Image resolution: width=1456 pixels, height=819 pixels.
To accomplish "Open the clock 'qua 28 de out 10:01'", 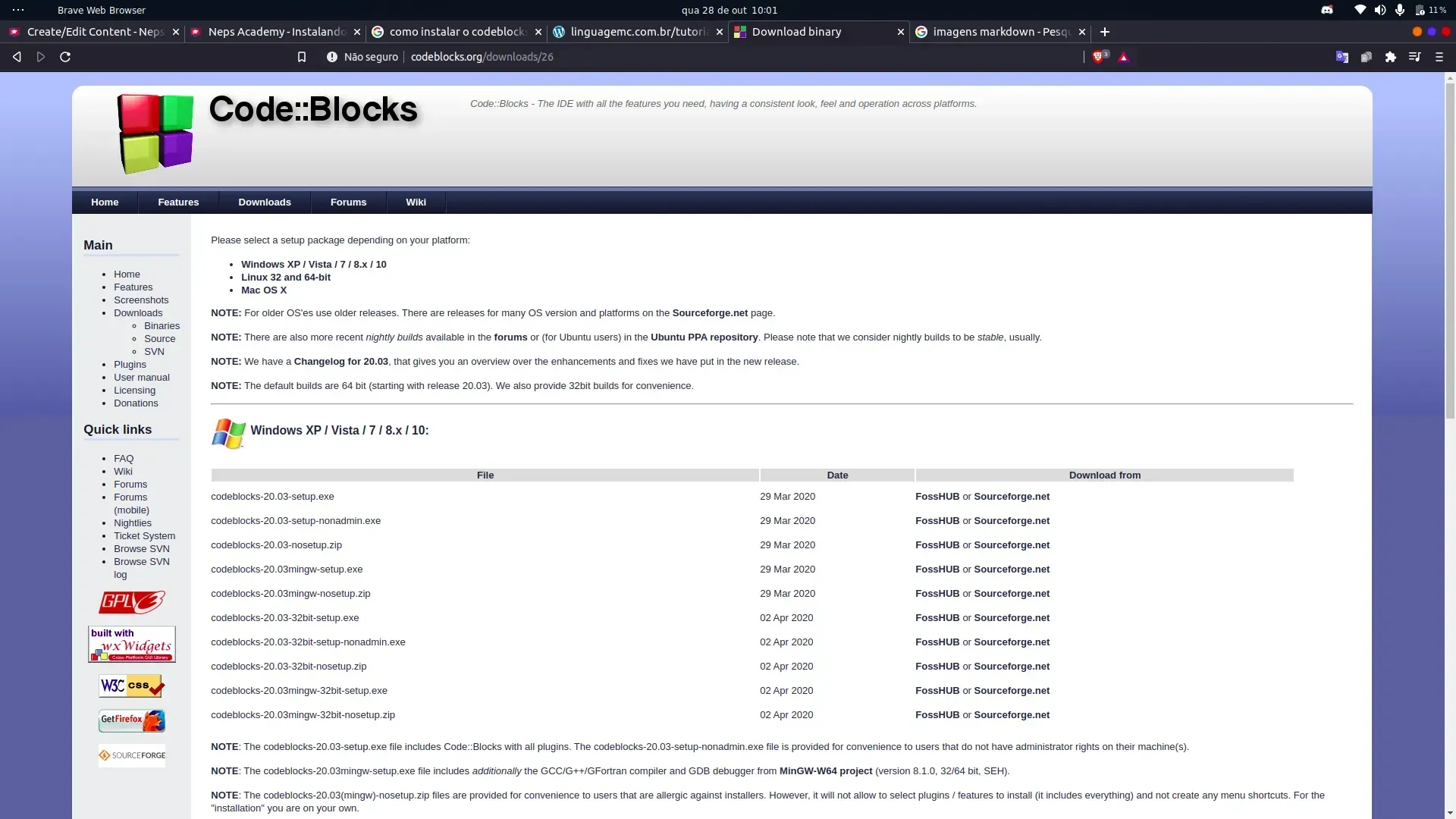I will [x=730, y=10].
